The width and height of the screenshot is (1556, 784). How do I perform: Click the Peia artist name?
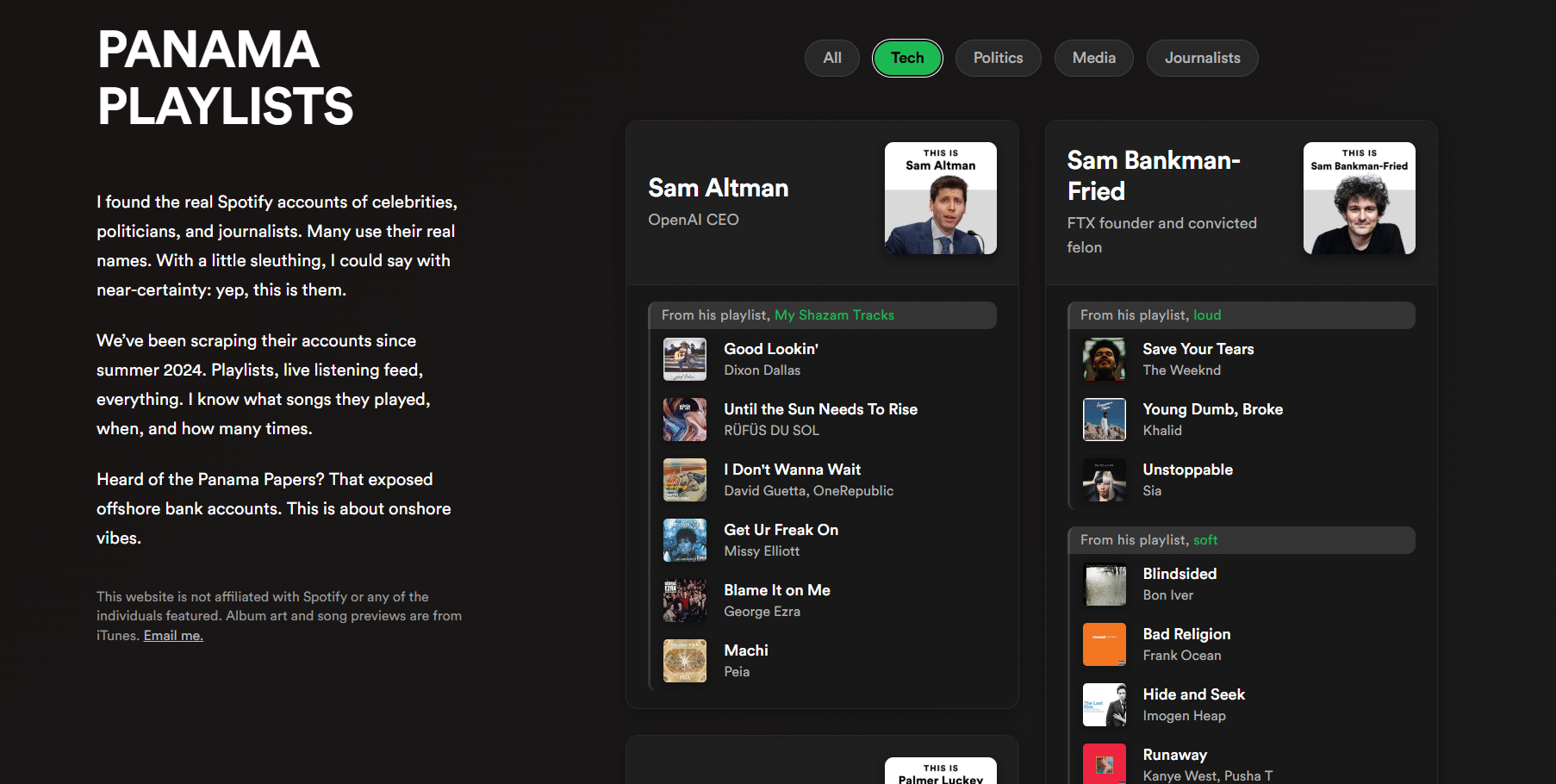[737, 672]
